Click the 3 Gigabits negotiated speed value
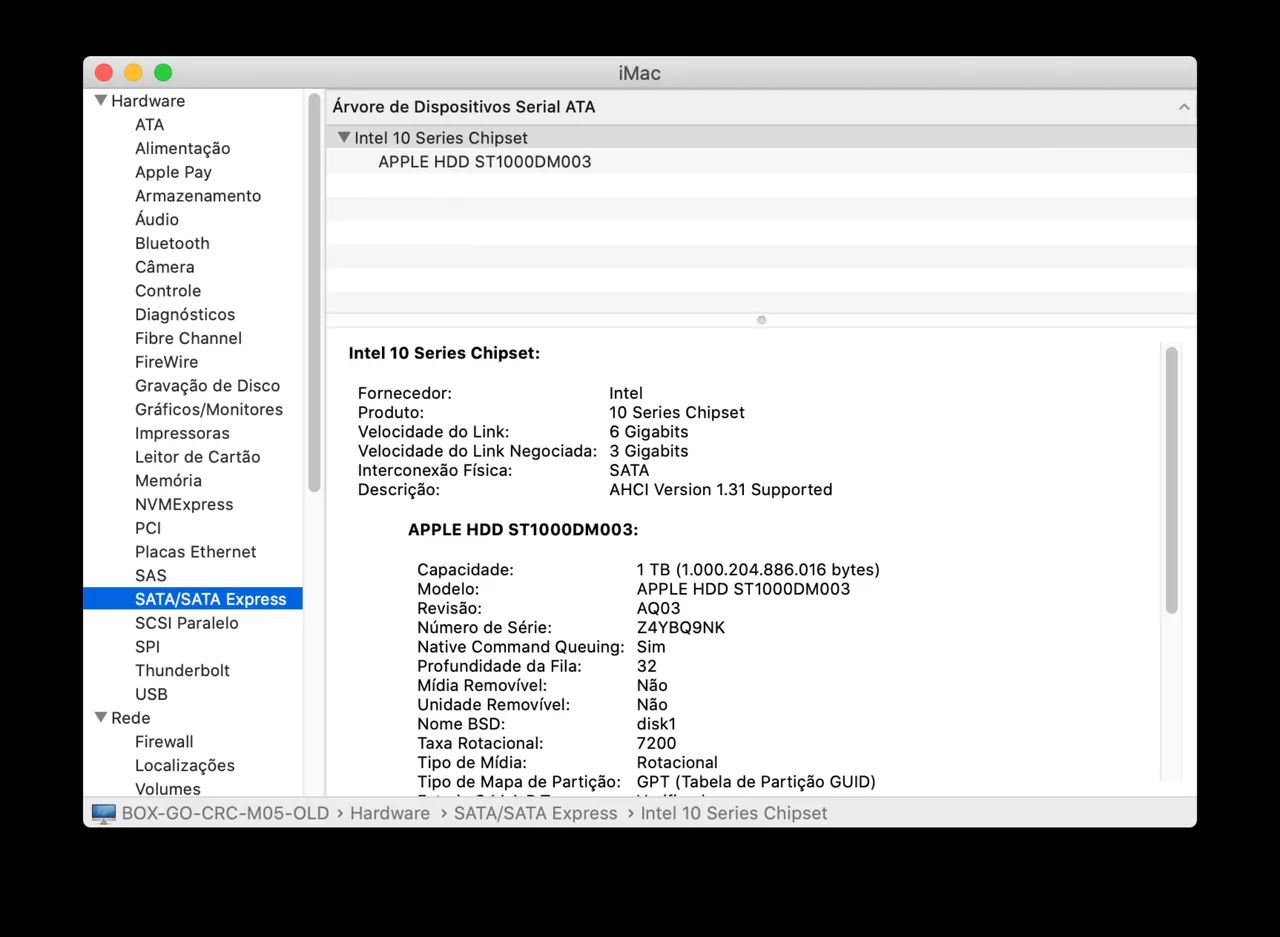 click(x=649, y=451)
